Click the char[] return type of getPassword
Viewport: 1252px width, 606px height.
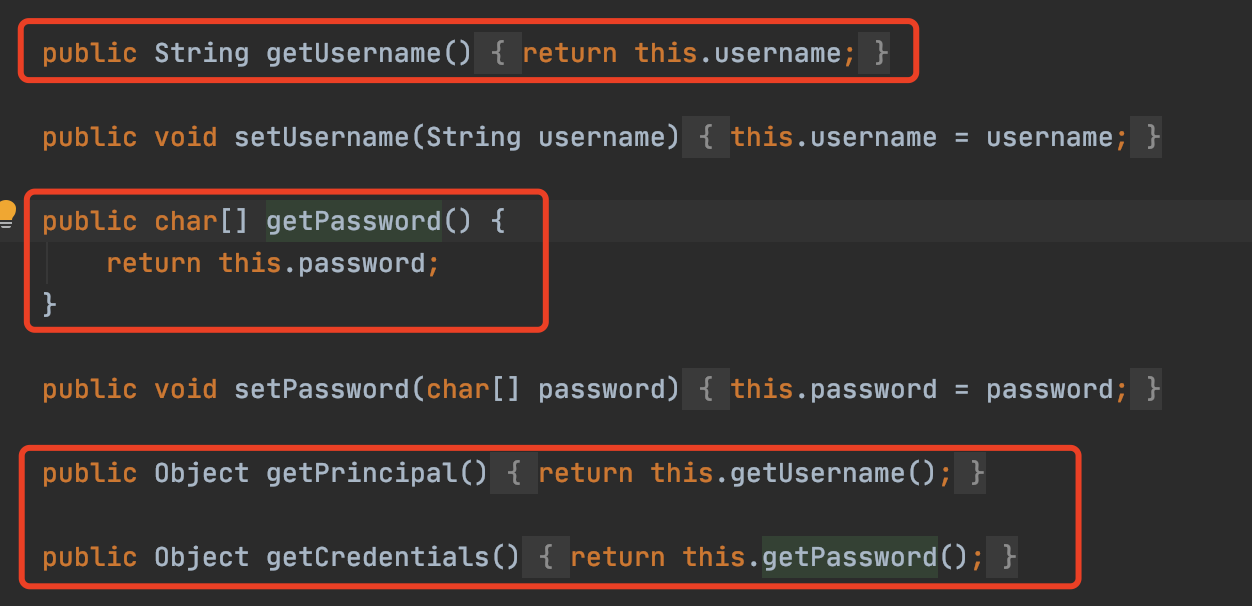tap(201, 221)
